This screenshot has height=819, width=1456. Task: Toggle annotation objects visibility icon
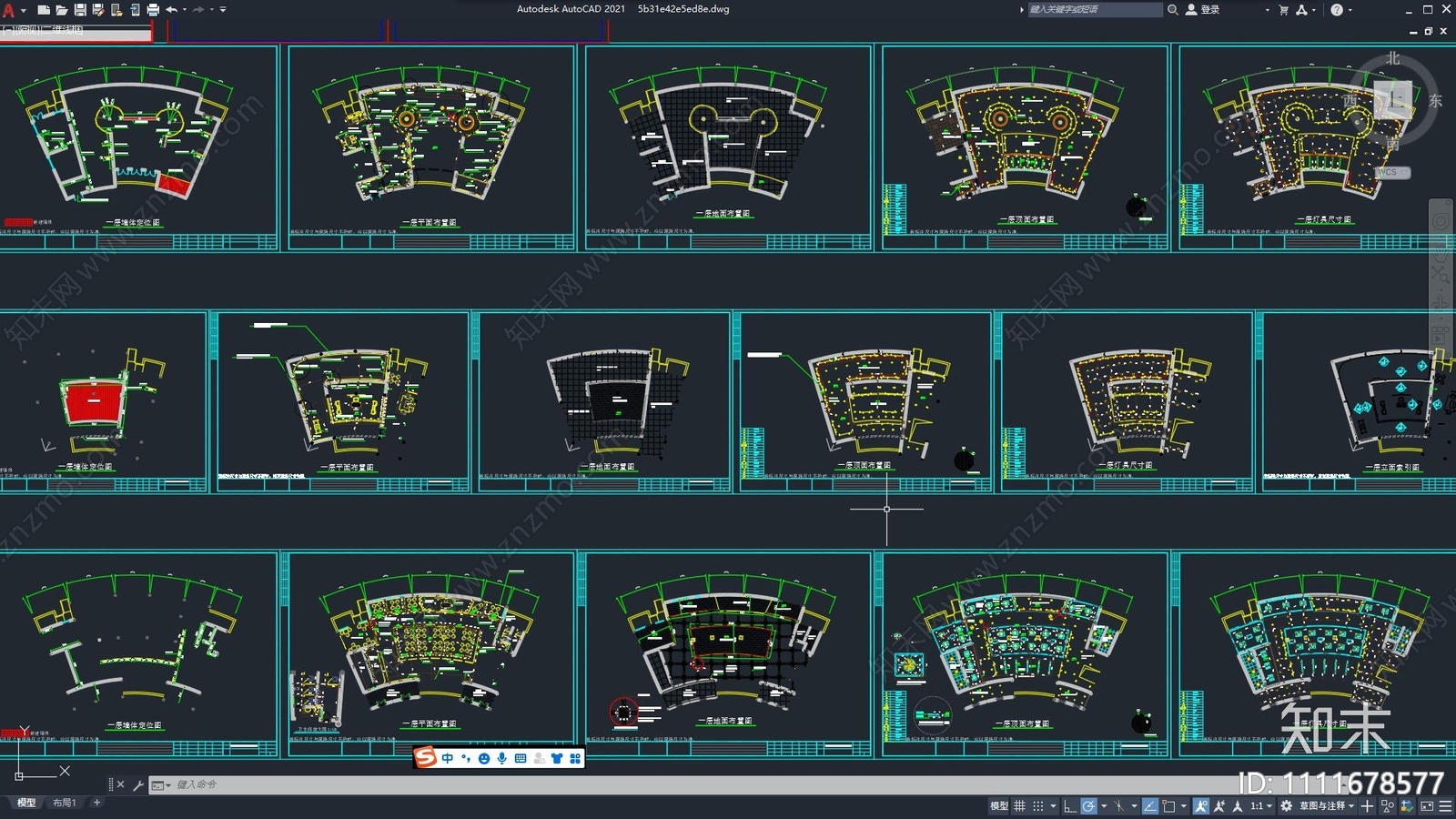coord(1201,805)
